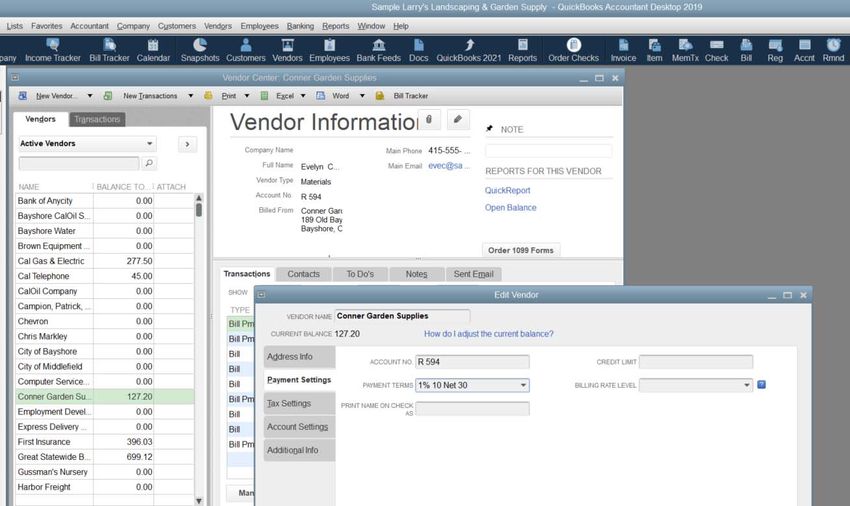Image resolution: width=850 pixels, height=506 pixels.
Task: Click the blue help icon beside Billing Rate Level
Action: (761, 385)
